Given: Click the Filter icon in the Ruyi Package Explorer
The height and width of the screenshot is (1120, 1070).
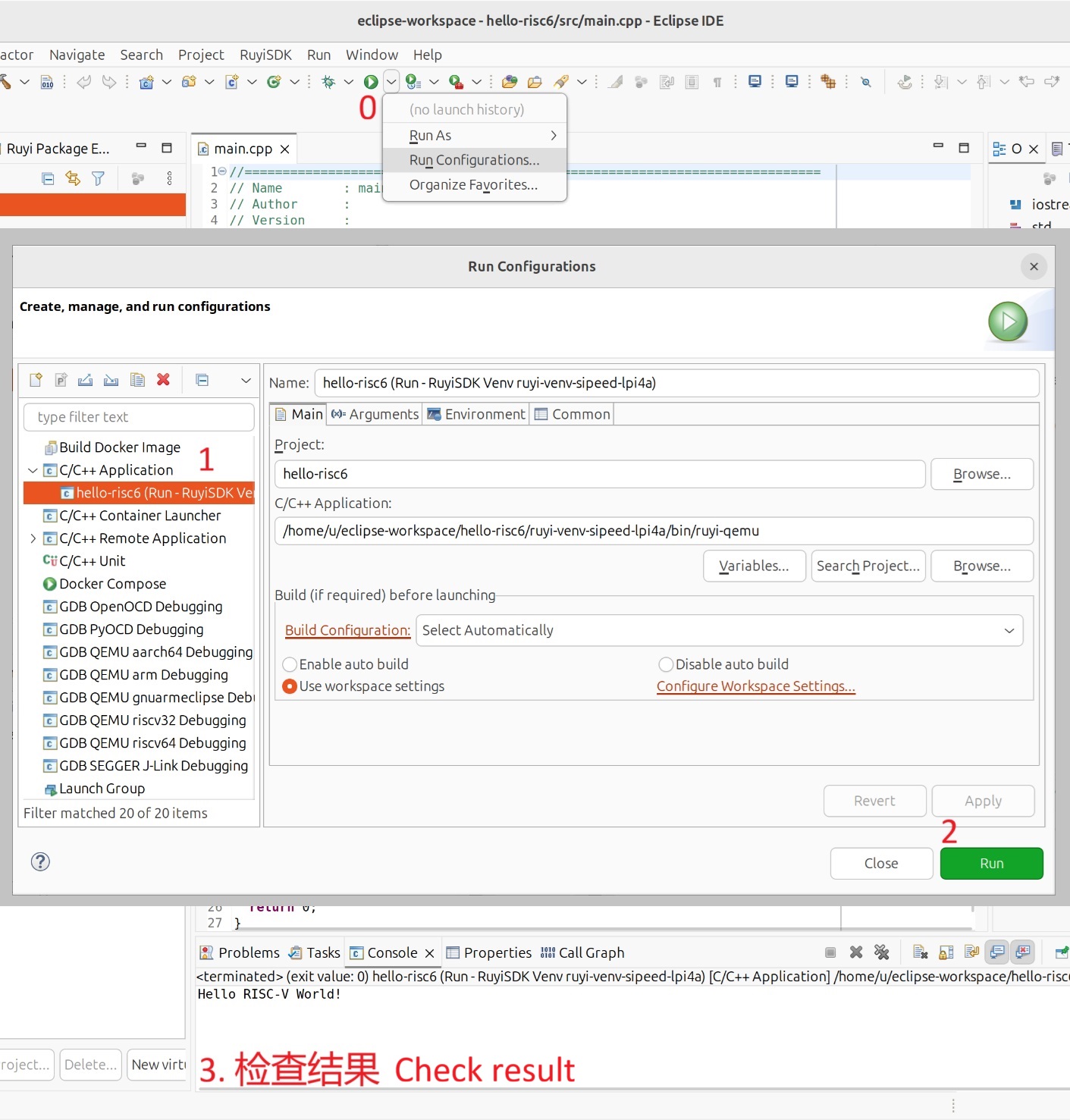Looking at the screenshot, I should [98, 178].
